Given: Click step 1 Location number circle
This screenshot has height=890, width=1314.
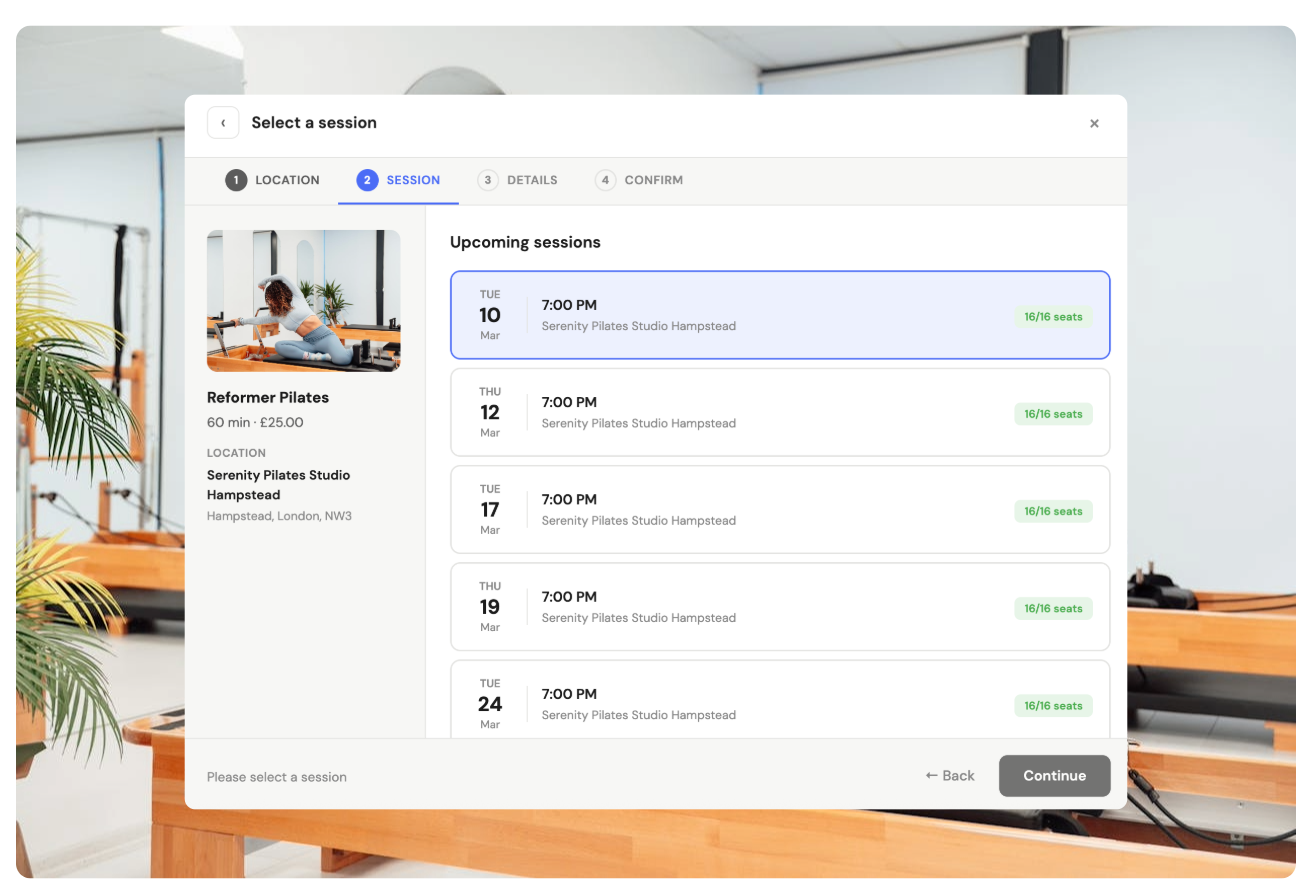Looking at the screenshot, I should click(x=236, y=180).
